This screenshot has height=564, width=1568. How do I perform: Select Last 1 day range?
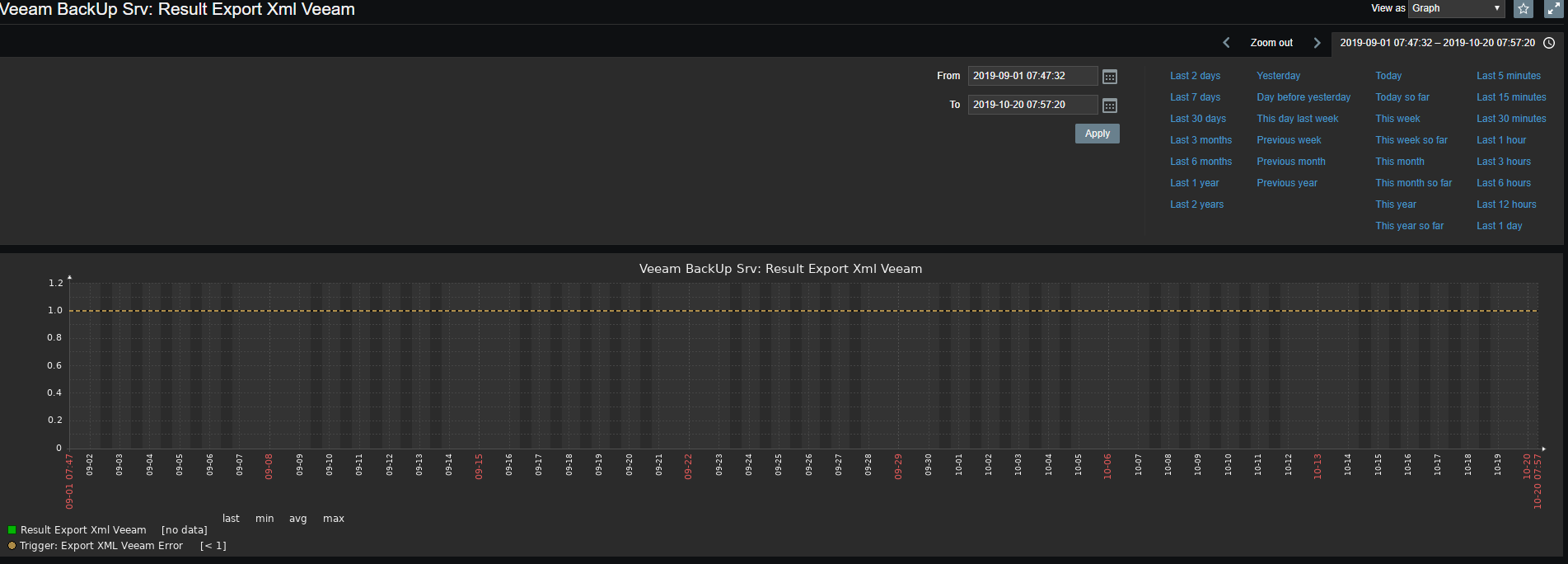click(x=1500, y=226)
